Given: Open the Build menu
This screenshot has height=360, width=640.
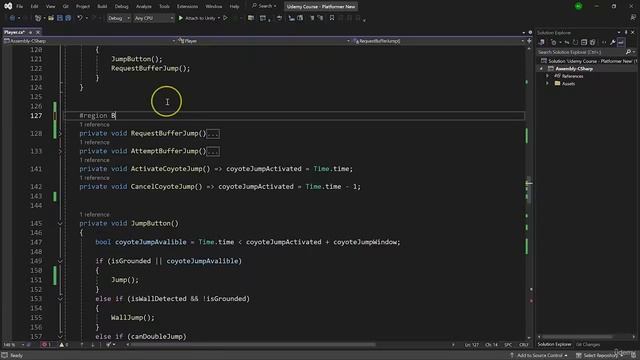Looking at the screenshot, I should pos(102,6).
